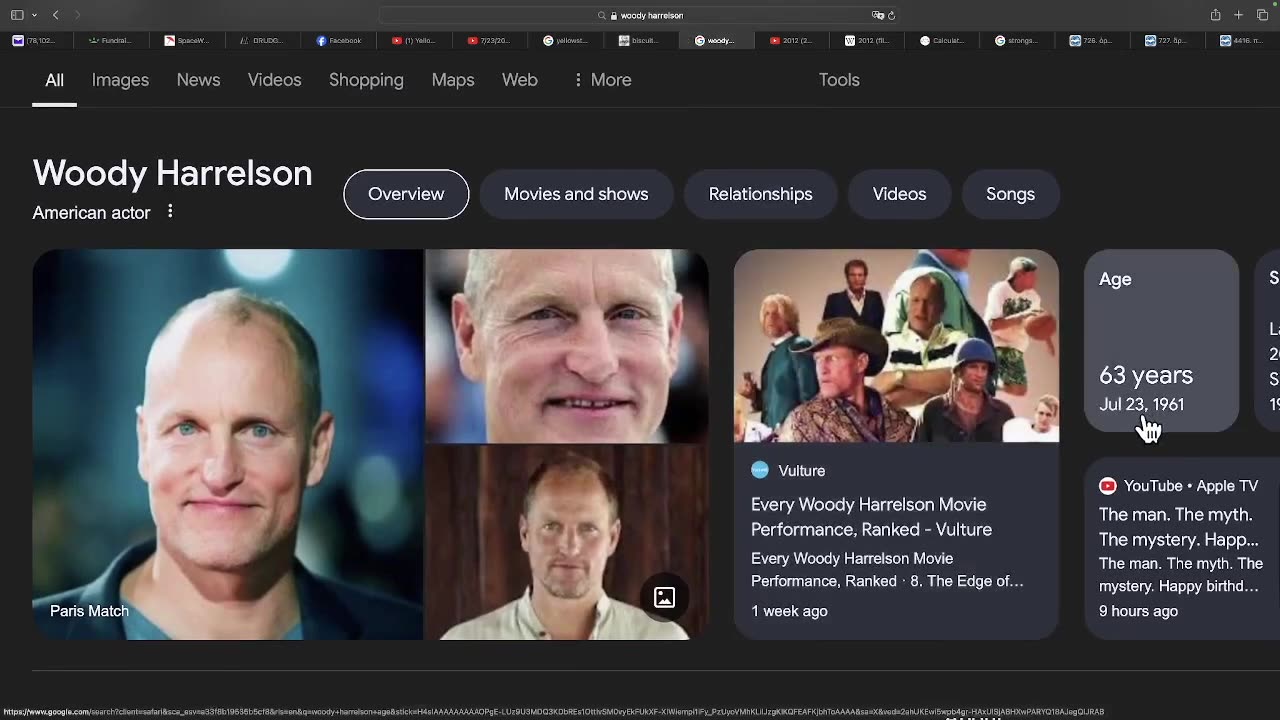This screenshot has height=720, width=1280.
Task: Switch to the Google strongs... tab
Action: 1018,41
